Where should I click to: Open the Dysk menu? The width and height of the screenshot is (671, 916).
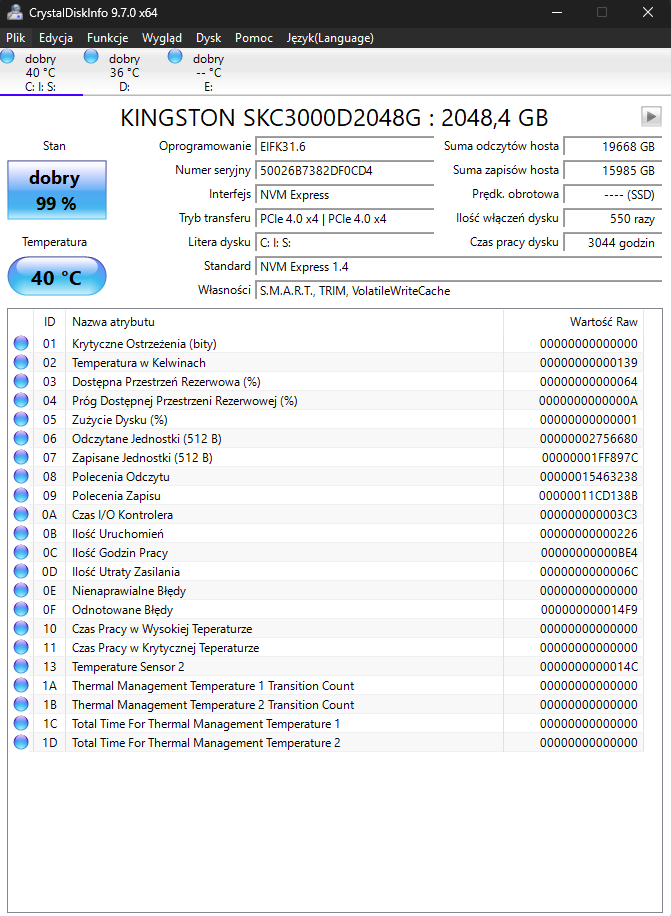[208, 38]
